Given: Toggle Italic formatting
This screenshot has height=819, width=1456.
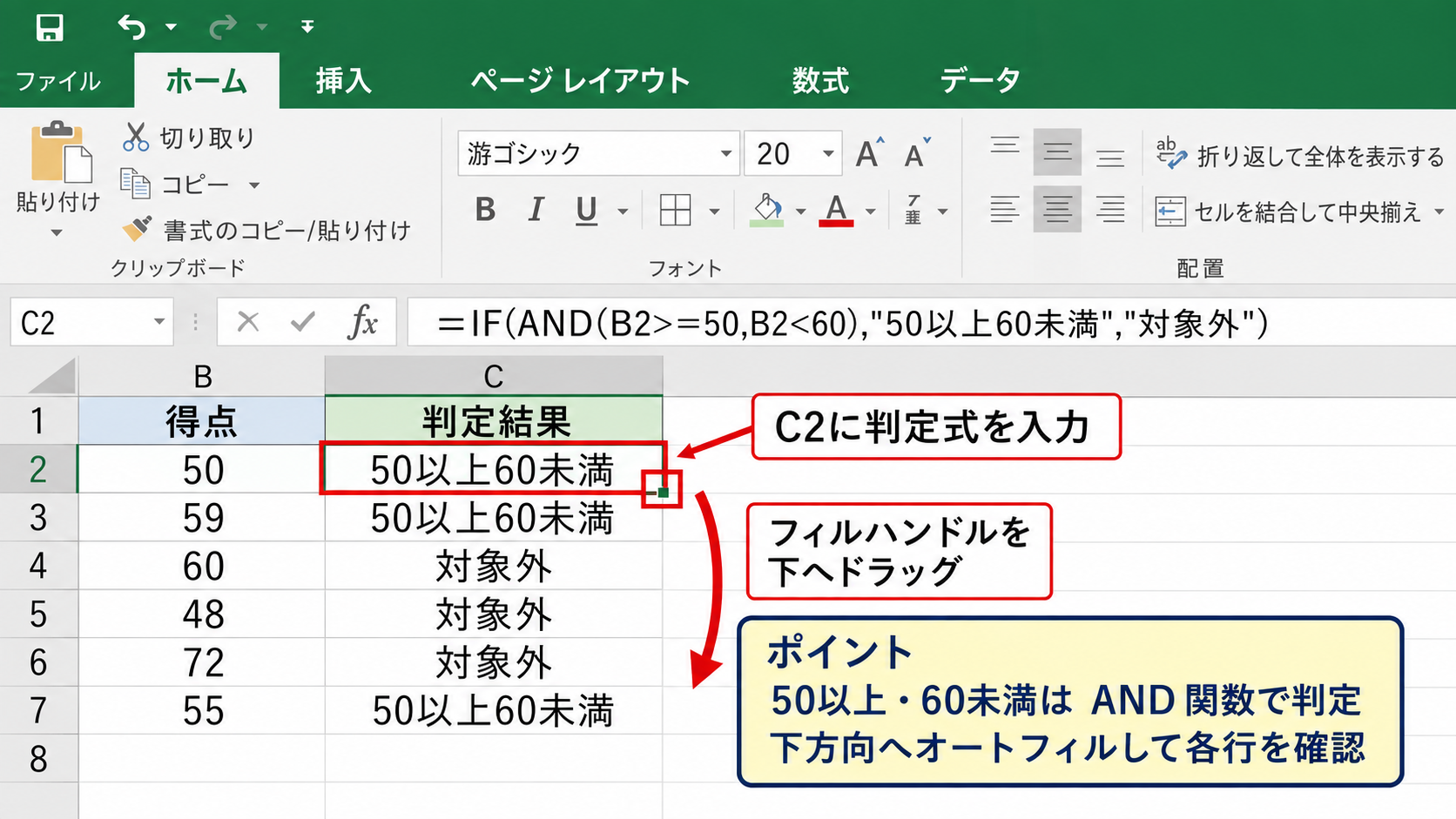Looking at the screenshot, I should [536, 210].
